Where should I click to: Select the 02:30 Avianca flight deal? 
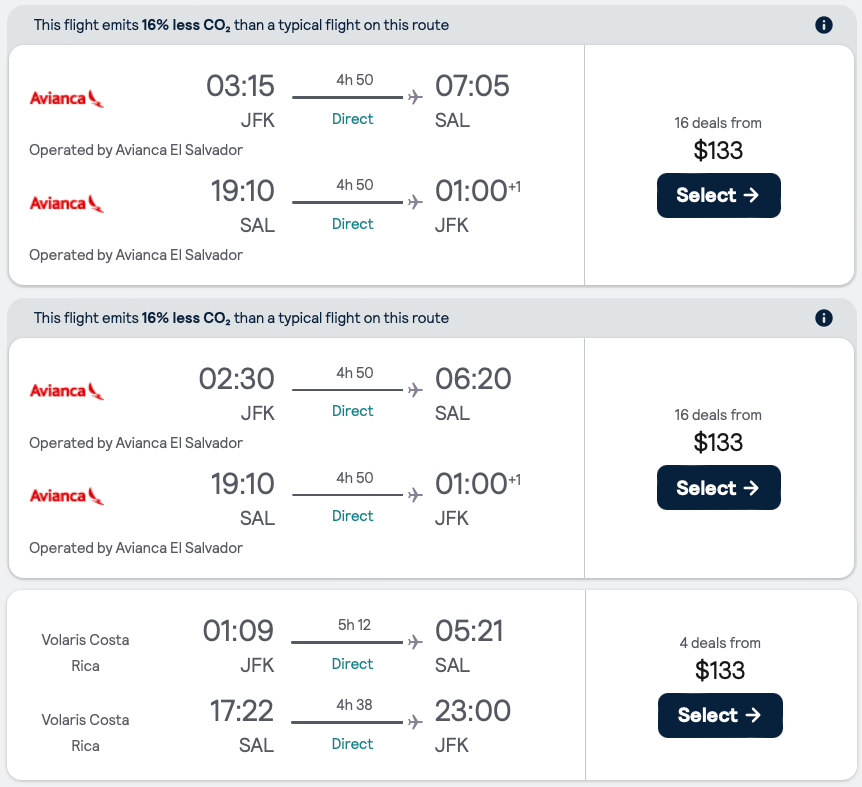pos(718,488)
